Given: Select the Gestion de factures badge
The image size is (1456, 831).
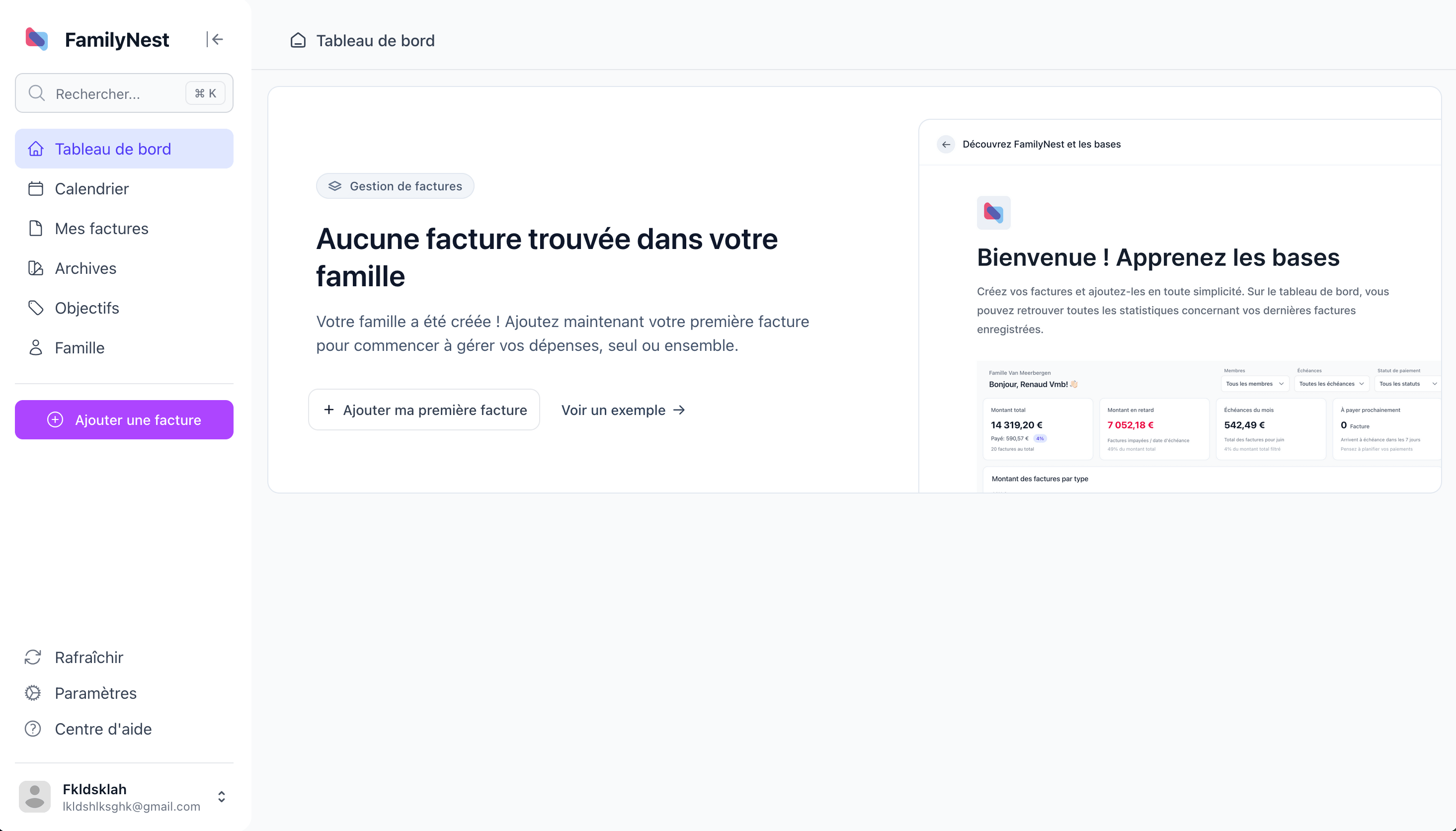Looking at the screenshot, I should (395, 185).
